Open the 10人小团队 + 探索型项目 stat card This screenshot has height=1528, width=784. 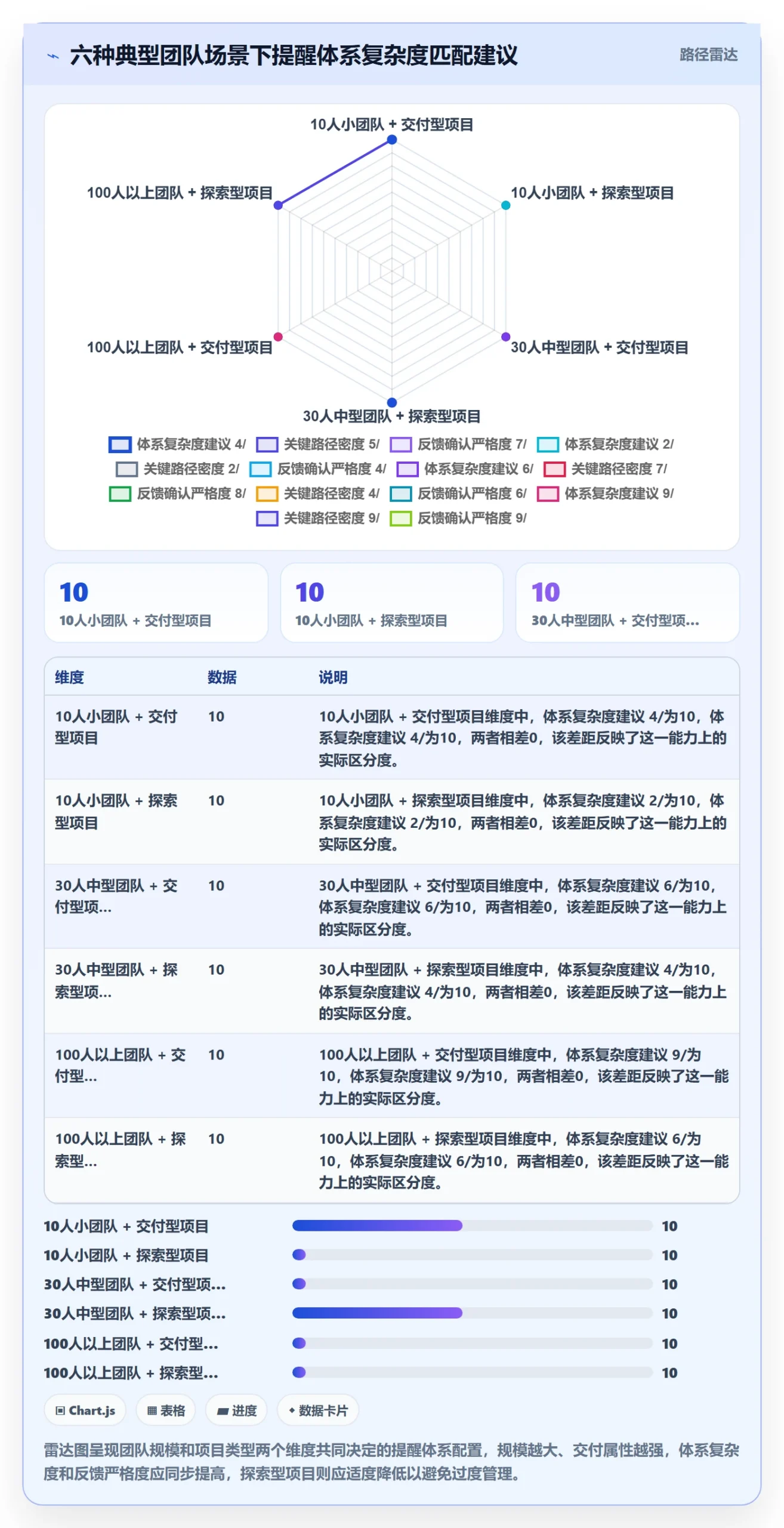392,602
